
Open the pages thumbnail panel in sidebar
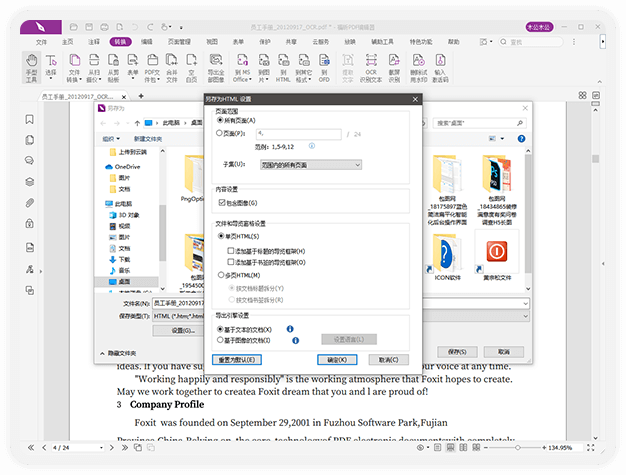(x=30, y=140)
